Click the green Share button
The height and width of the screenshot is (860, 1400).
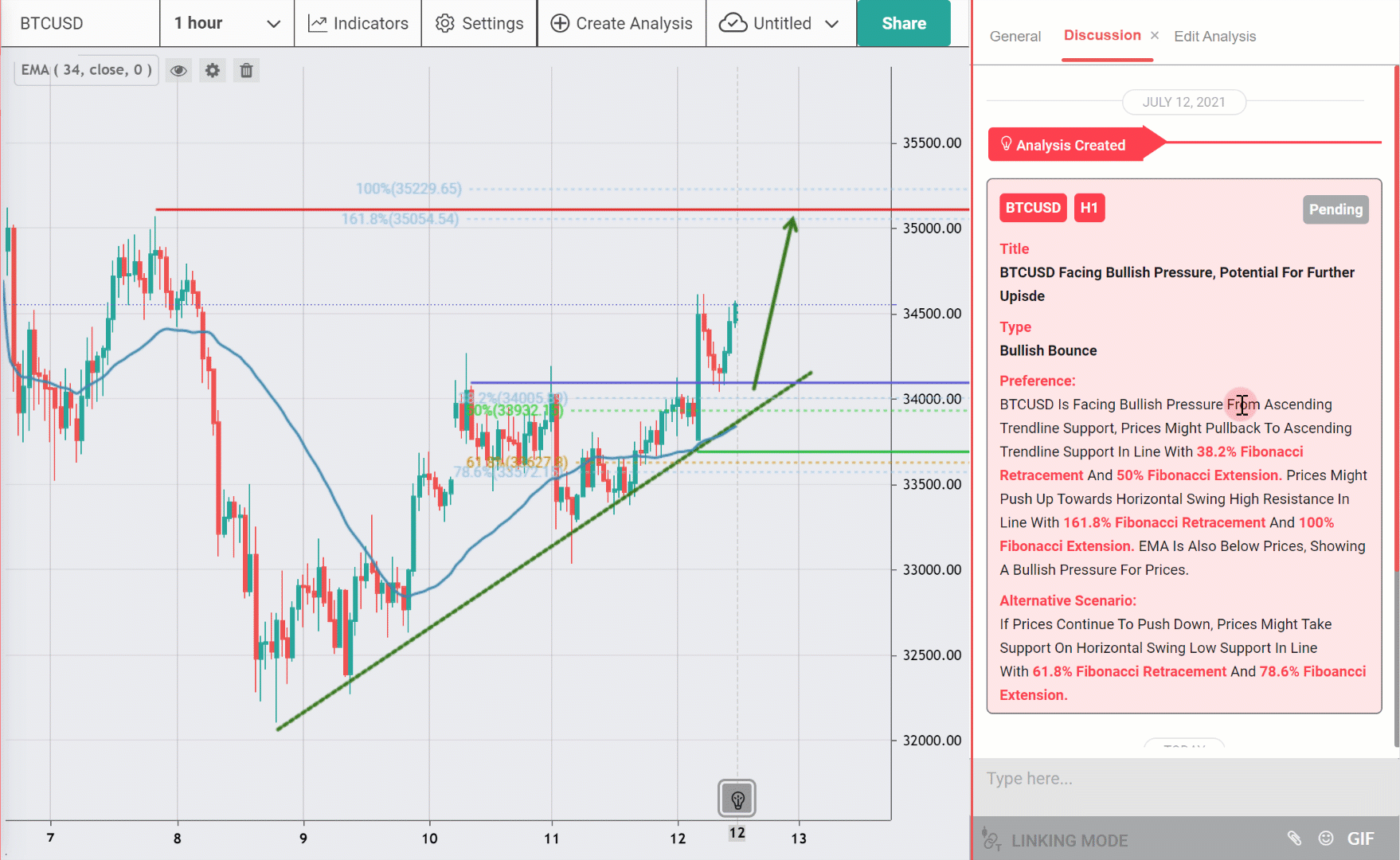pos(904,23)
